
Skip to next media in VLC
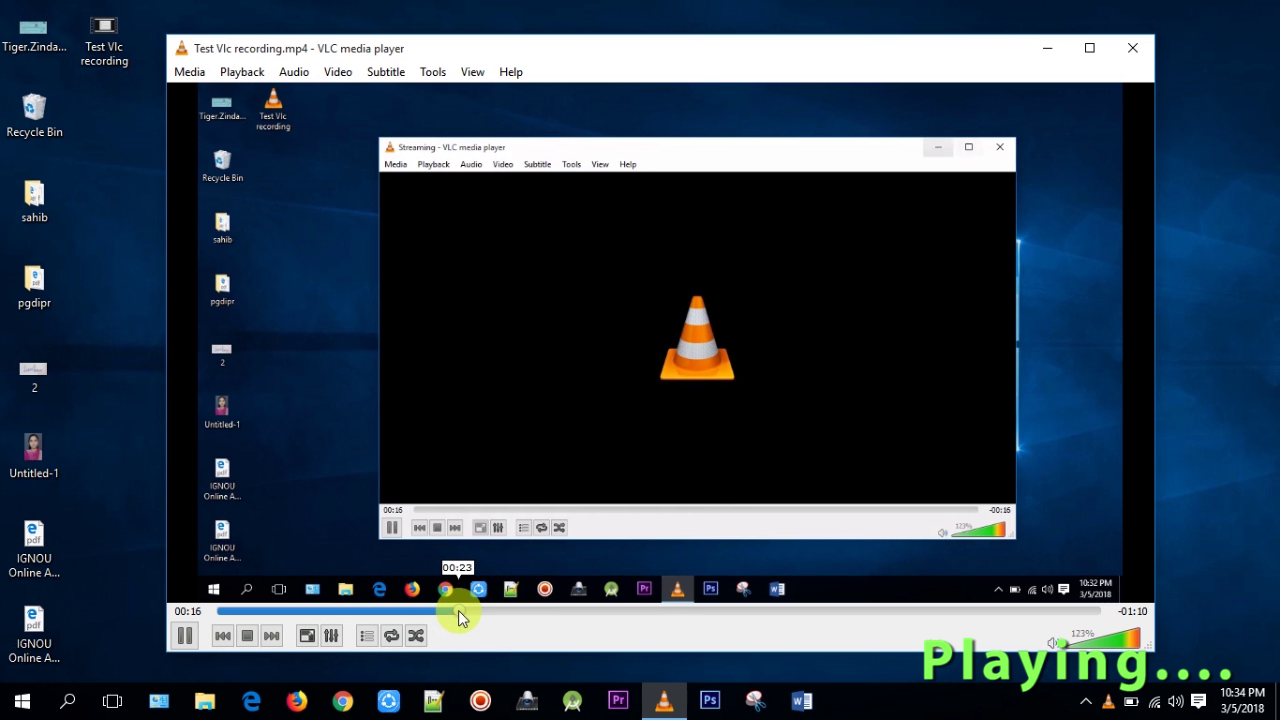[271, 636]
